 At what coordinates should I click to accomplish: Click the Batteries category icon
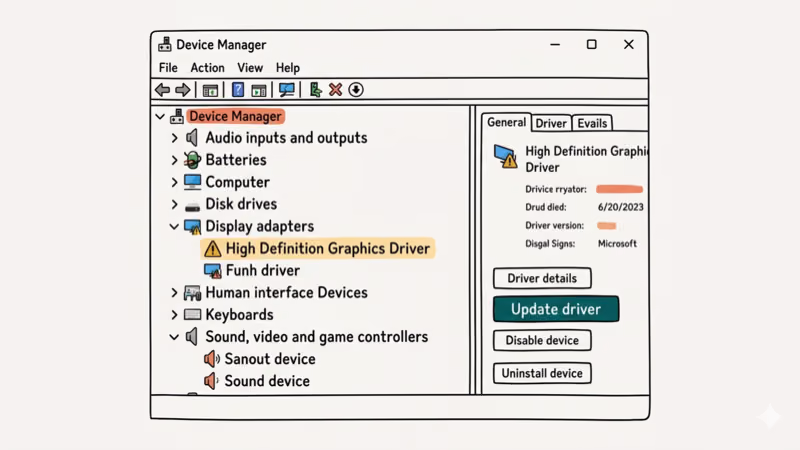[192, 160]
